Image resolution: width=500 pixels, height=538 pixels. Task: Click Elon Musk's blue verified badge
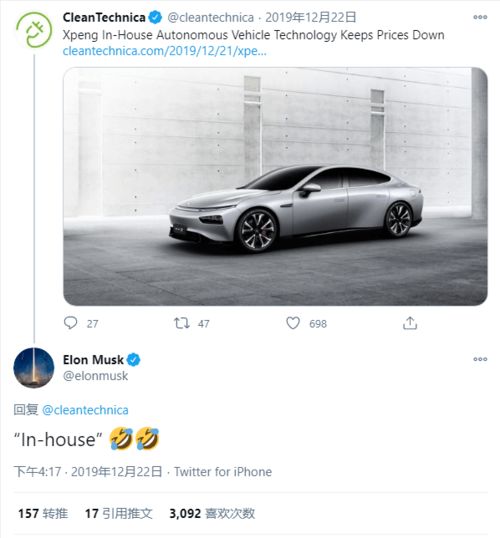[133, 360]
